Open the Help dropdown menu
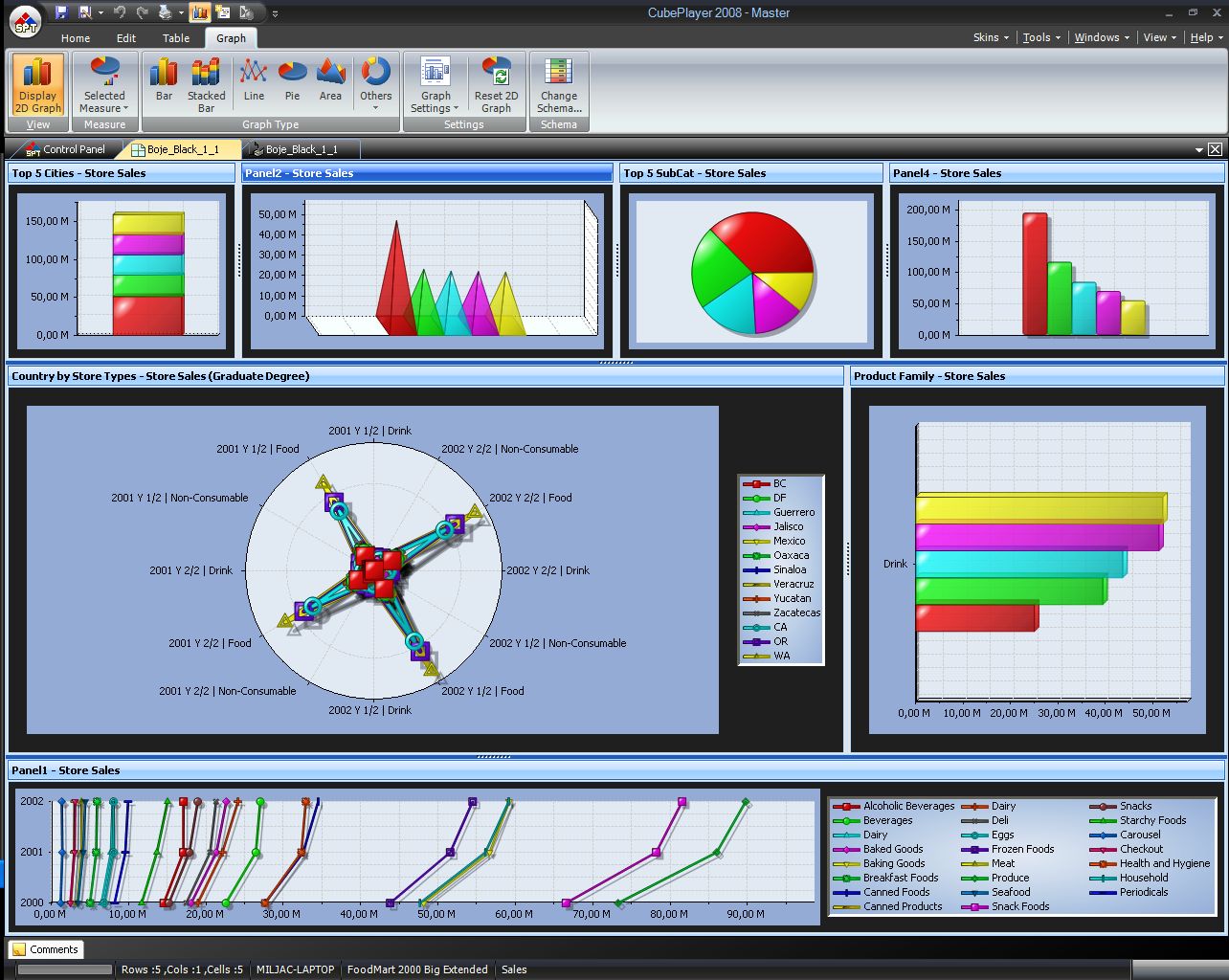The height and width of the screenshot is (980, 1229). 1205,37
